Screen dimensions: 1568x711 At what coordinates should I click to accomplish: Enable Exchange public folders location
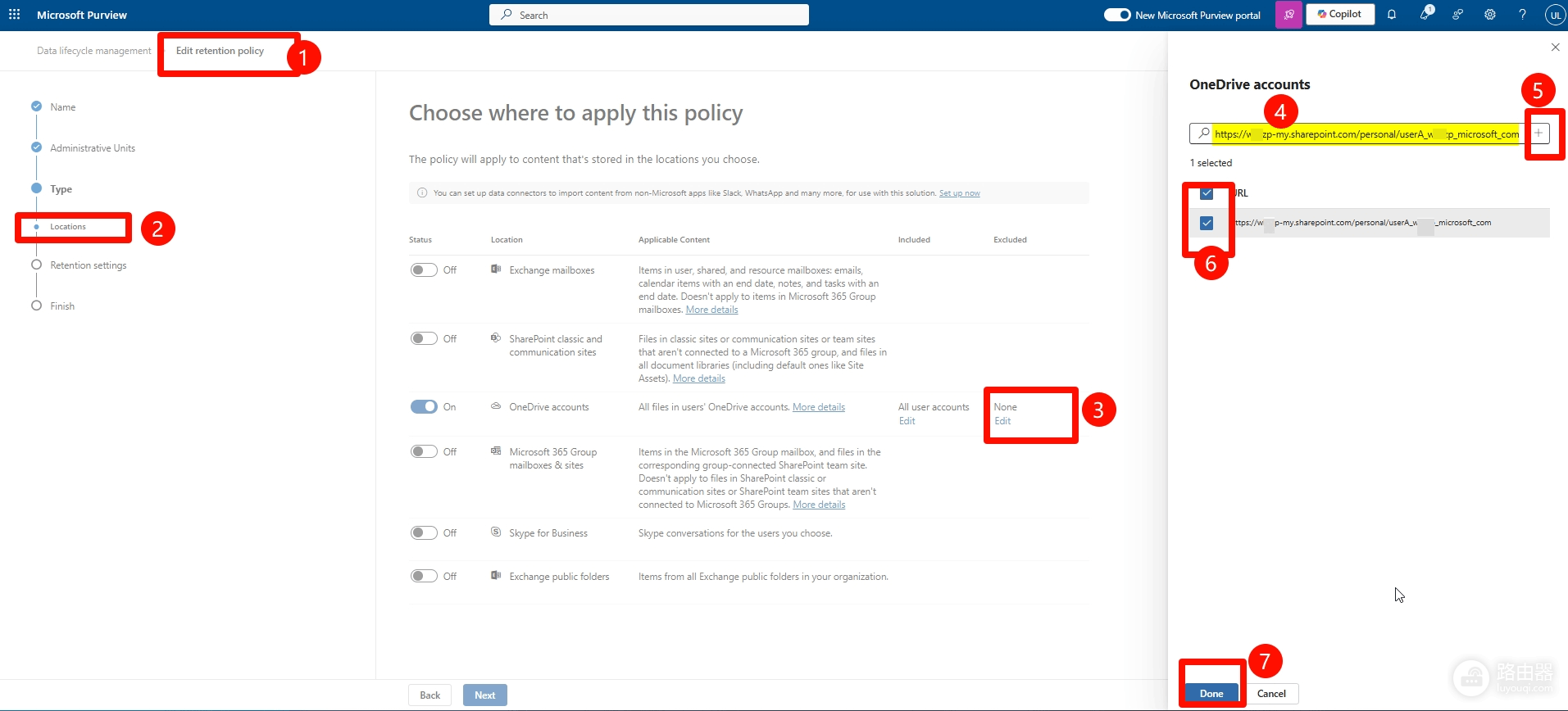[x=424, y=576]
